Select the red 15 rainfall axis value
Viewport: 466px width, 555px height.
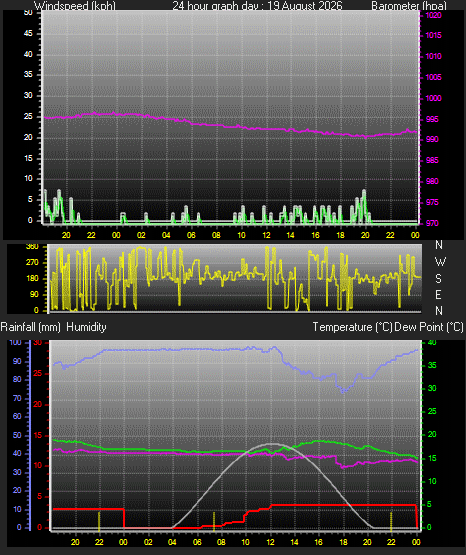37,435
